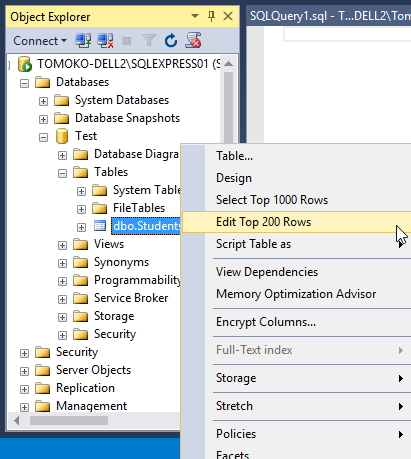This screenshot has width=411, height=459.
Task: Choose Memory Optimization Advisor
Action: pyautogui.click(x=297, y=294)
